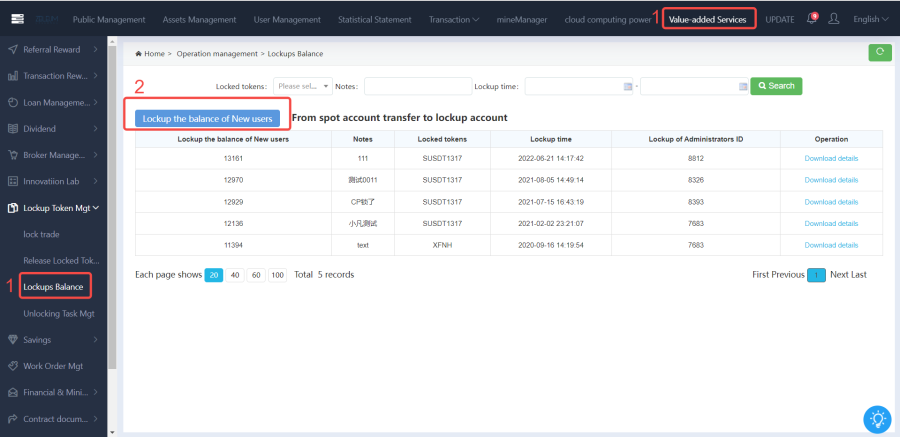
Task: Click the UPDATE menu item
Action: tap(780, 19)
